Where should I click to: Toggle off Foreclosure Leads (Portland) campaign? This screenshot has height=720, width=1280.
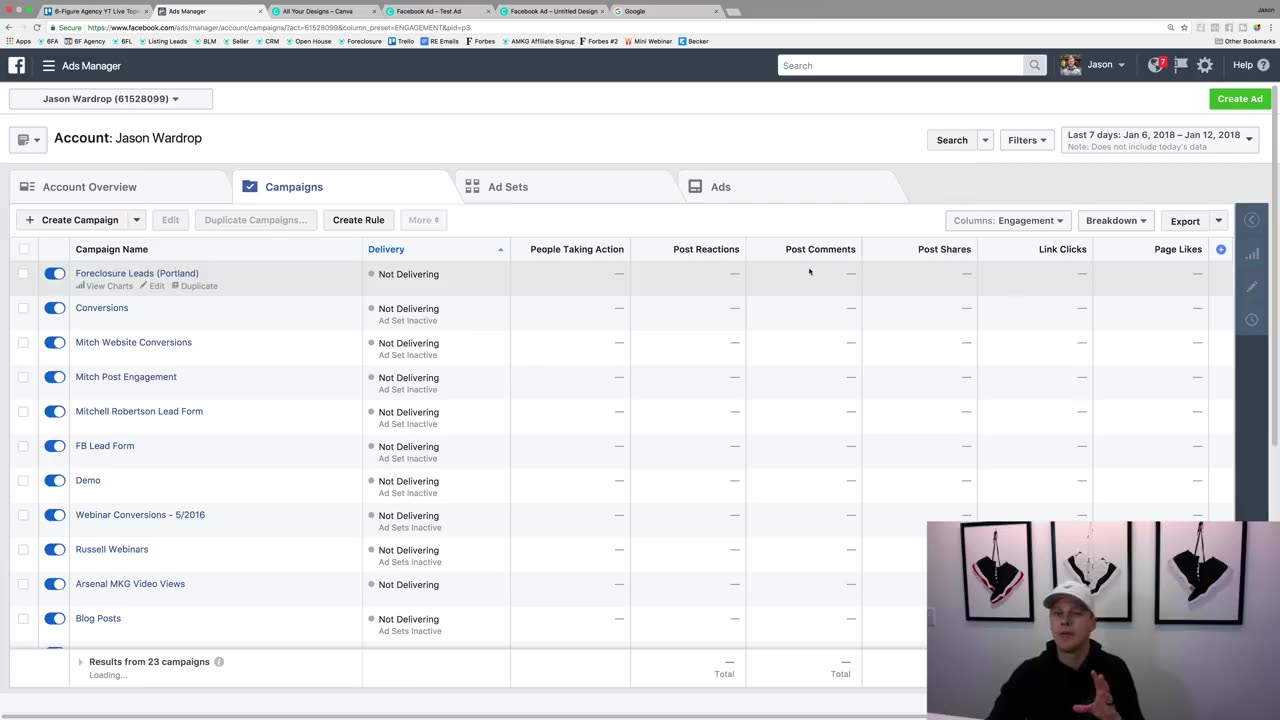55,274
